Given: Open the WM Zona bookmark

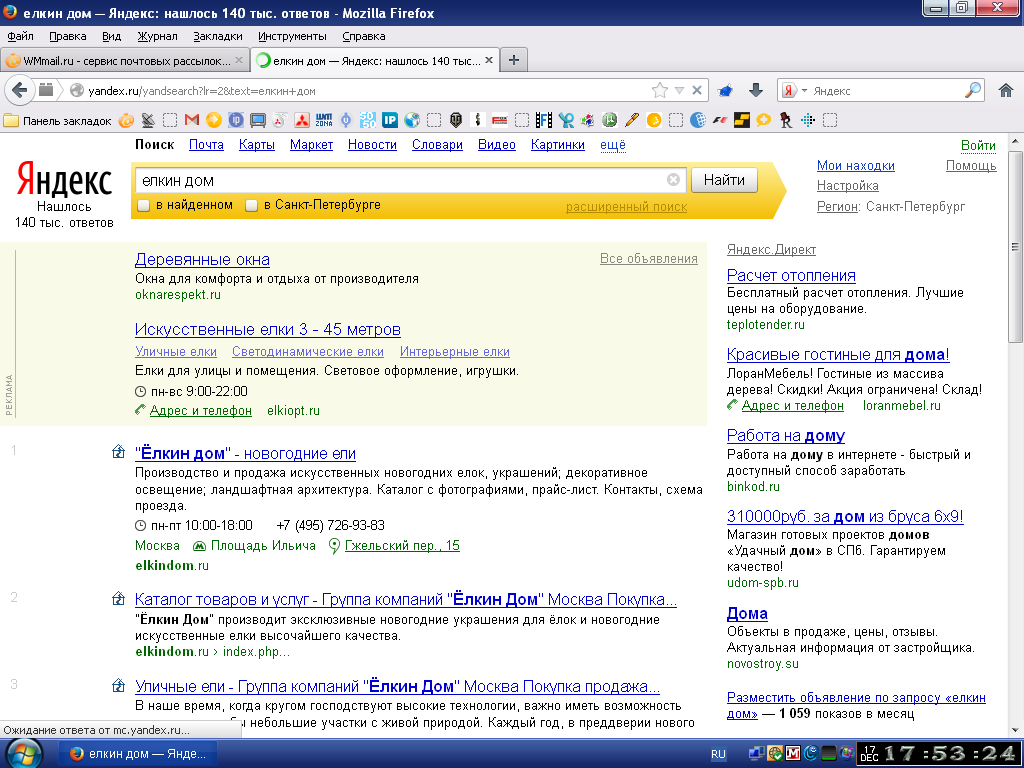Looking at the screenshot, I should [324, 120].
